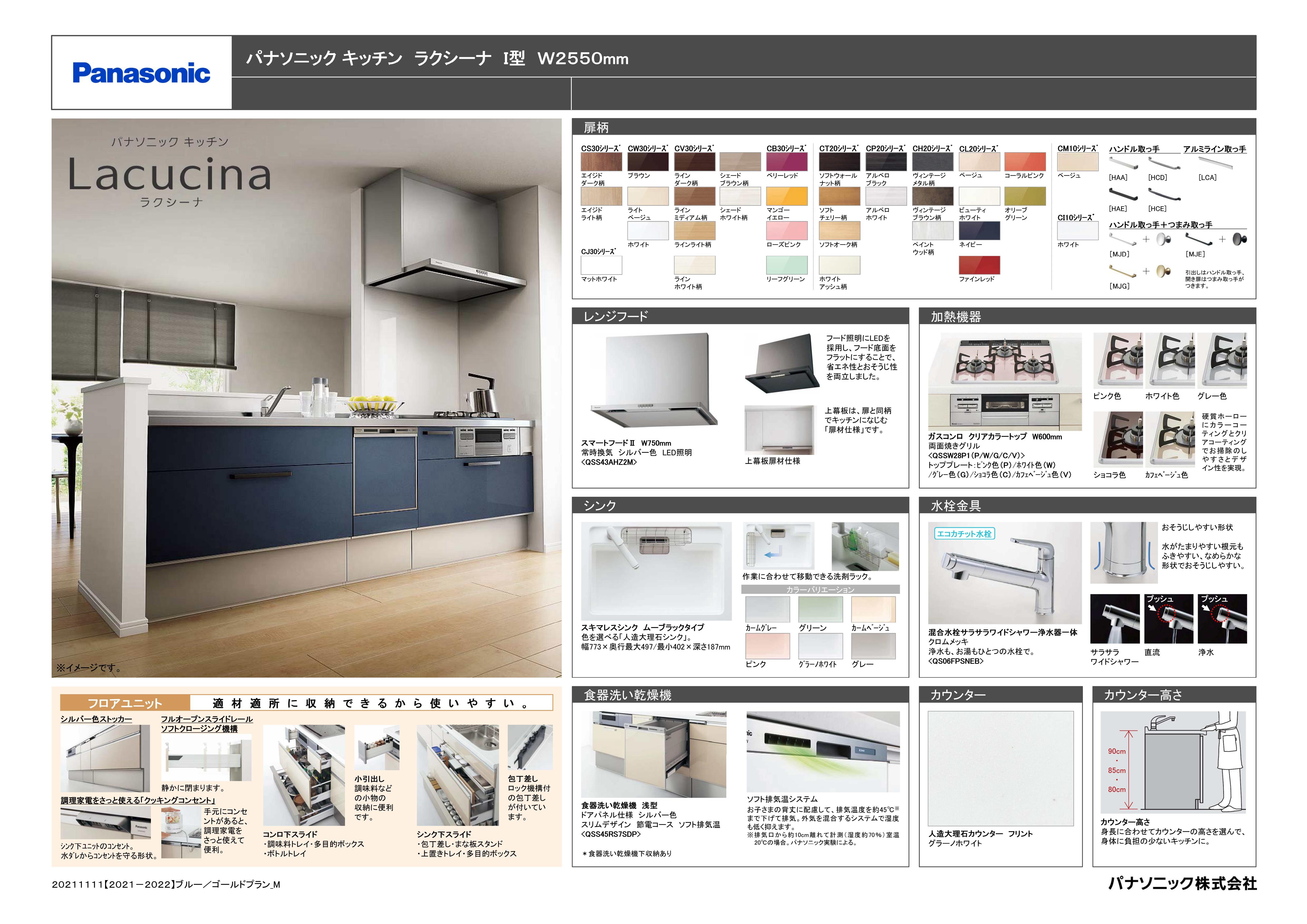Viewport: 1307px width, 924px height.
Task: Open the main Lacucina kitchen image
Action: coord(307,398)
